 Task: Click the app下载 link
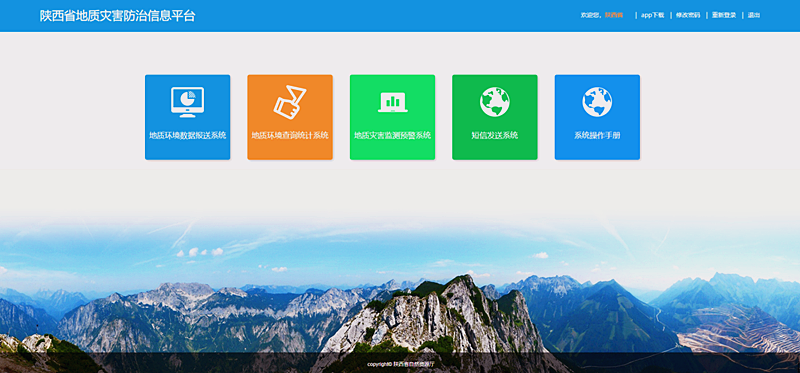pyautogui.click(x=653, y=15)
